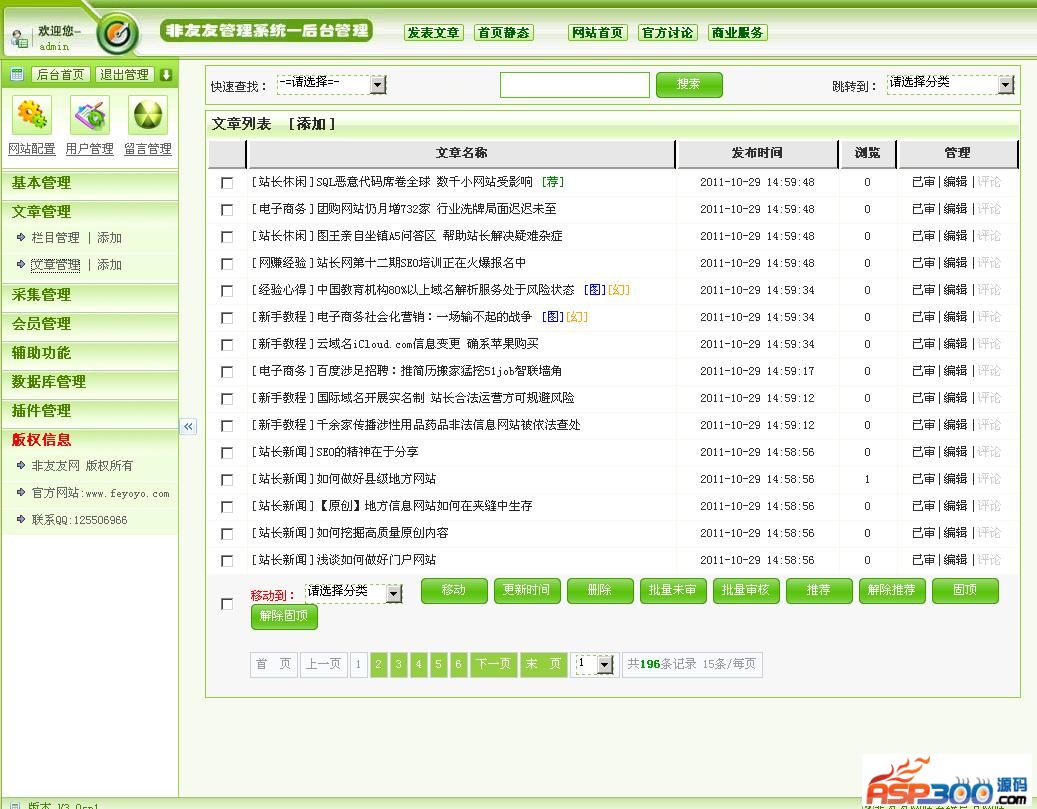Open the 快速查找 dropdown
1037x809 pixels.
point(378,85)
